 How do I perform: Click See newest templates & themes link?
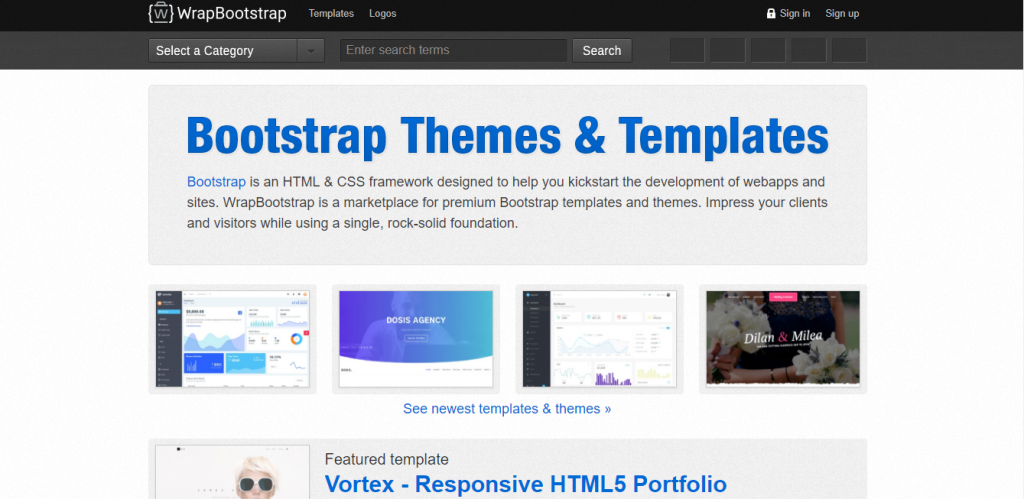[x=507, y=409]
